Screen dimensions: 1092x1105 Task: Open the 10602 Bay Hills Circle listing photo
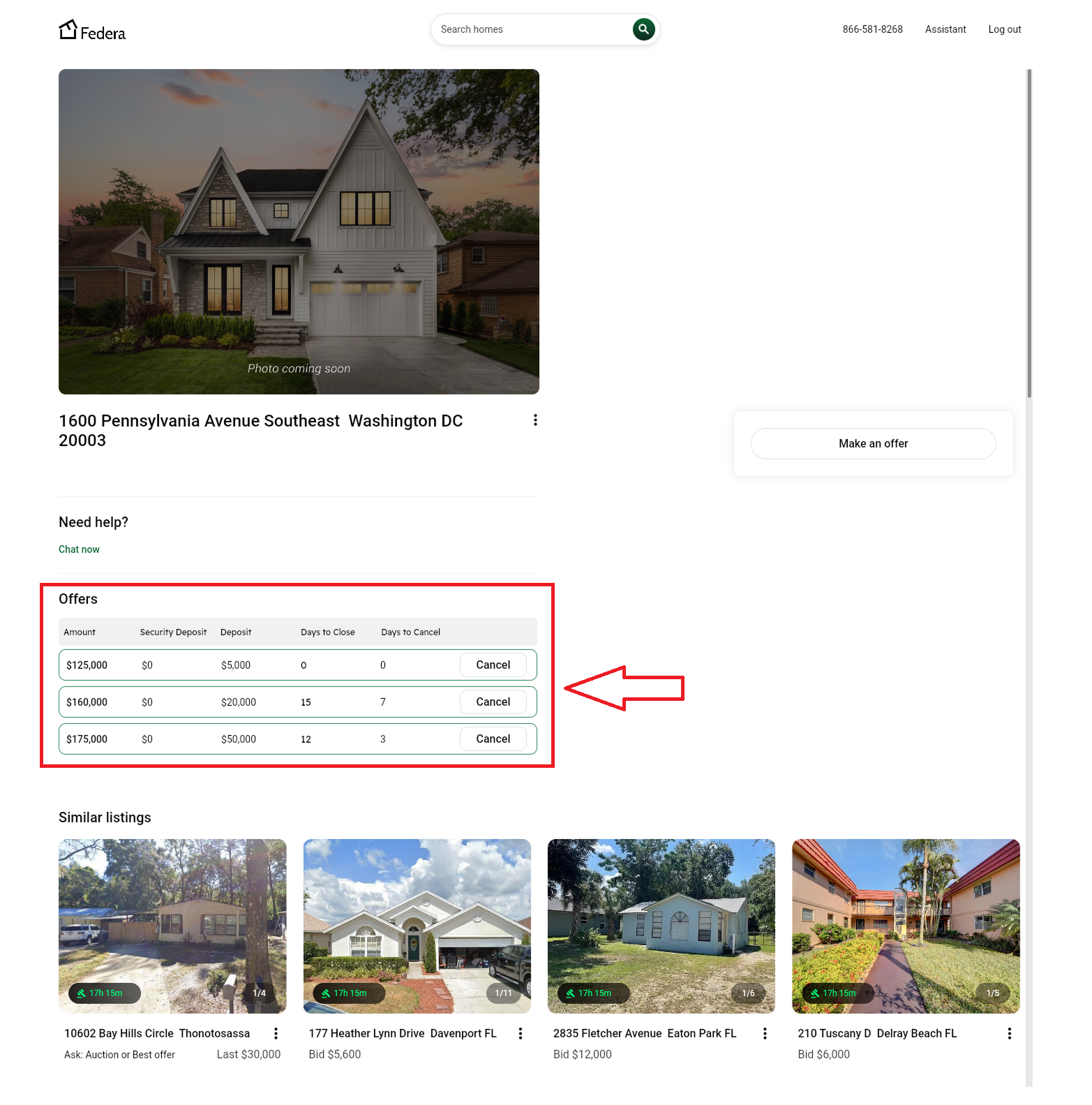click(x=172, y=926)
